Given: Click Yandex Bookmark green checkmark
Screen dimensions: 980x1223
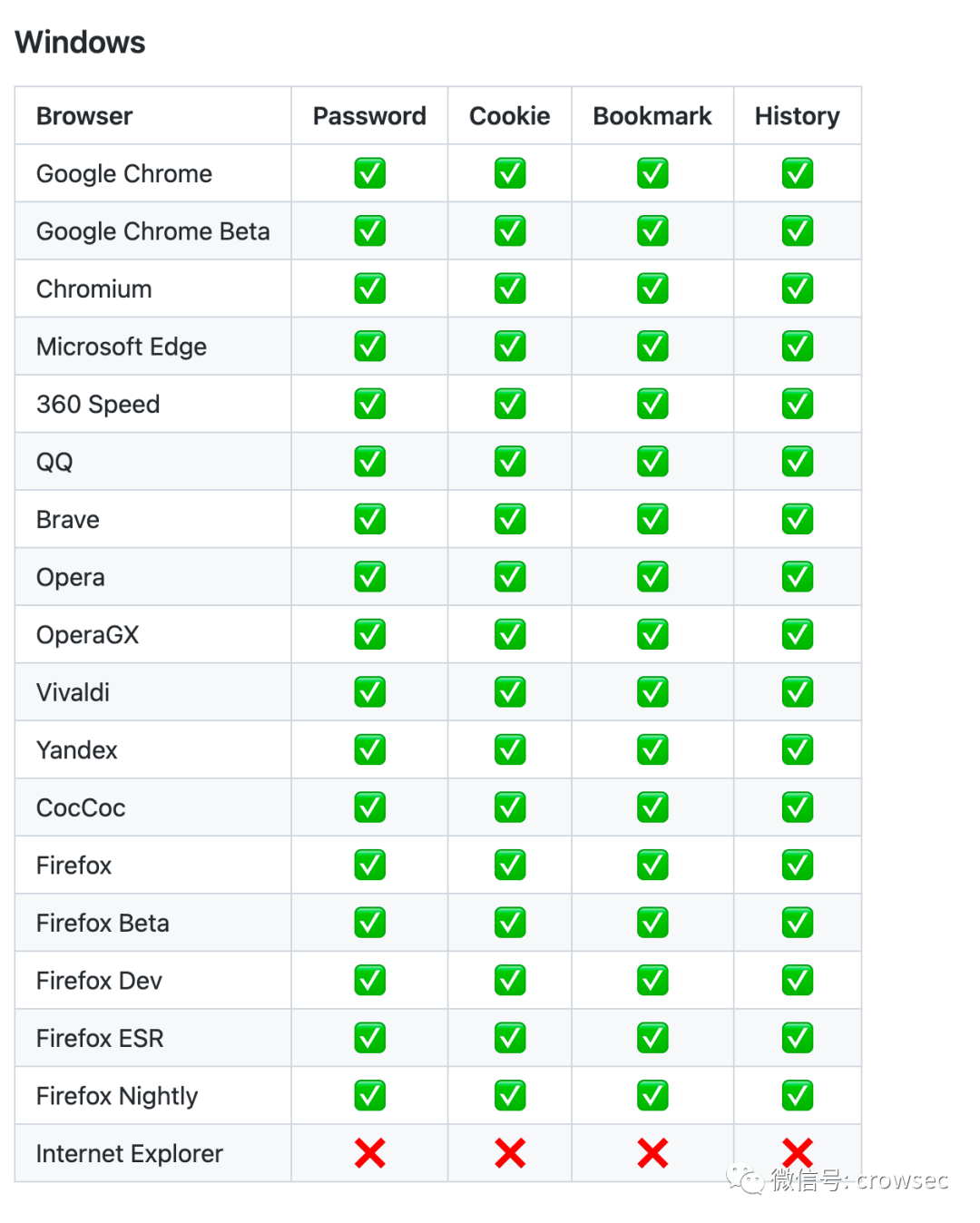Looking at the screenshot, I should [652, 750].
